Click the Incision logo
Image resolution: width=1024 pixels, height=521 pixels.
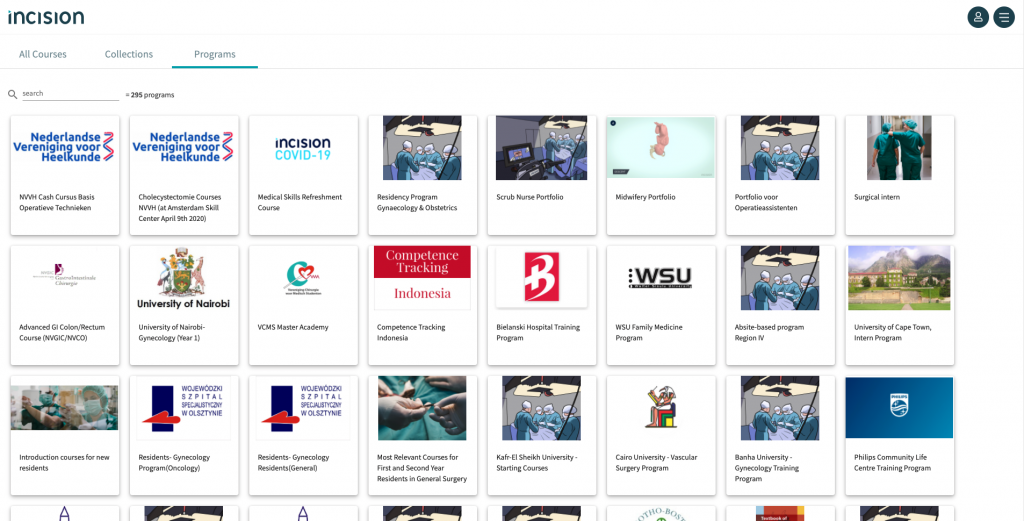46,17
